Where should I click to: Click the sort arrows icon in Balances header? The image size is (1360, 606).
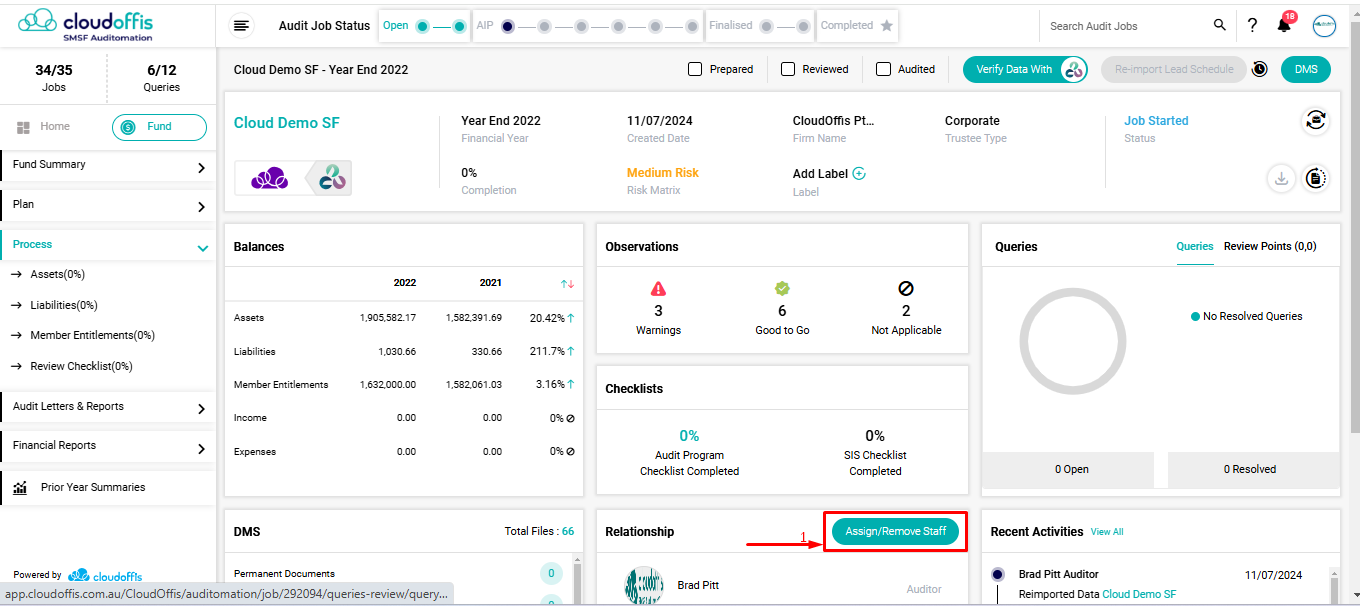coord(568,283)
